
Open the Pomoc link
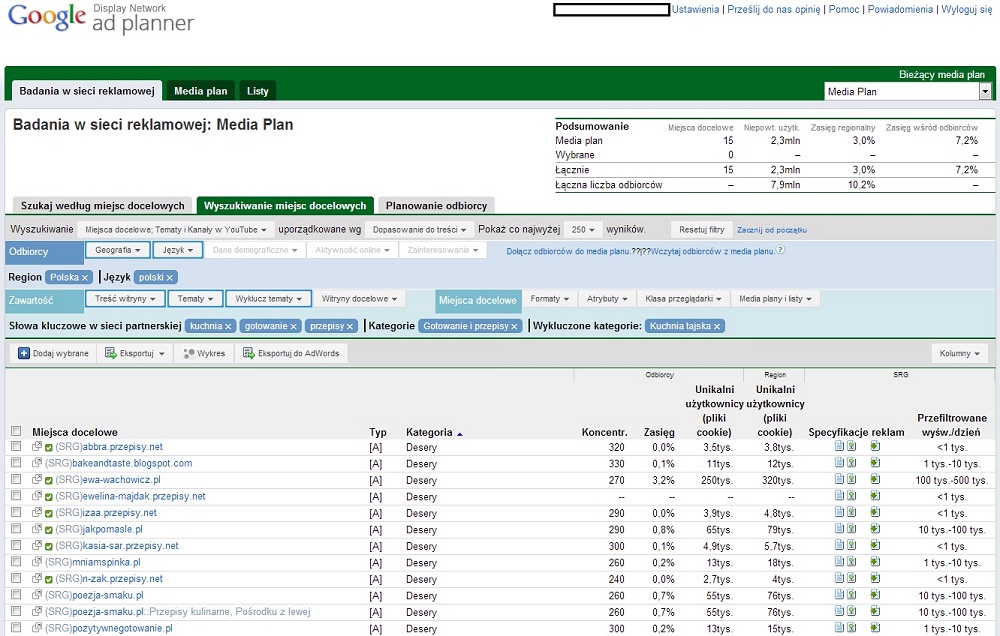point(844,10)
